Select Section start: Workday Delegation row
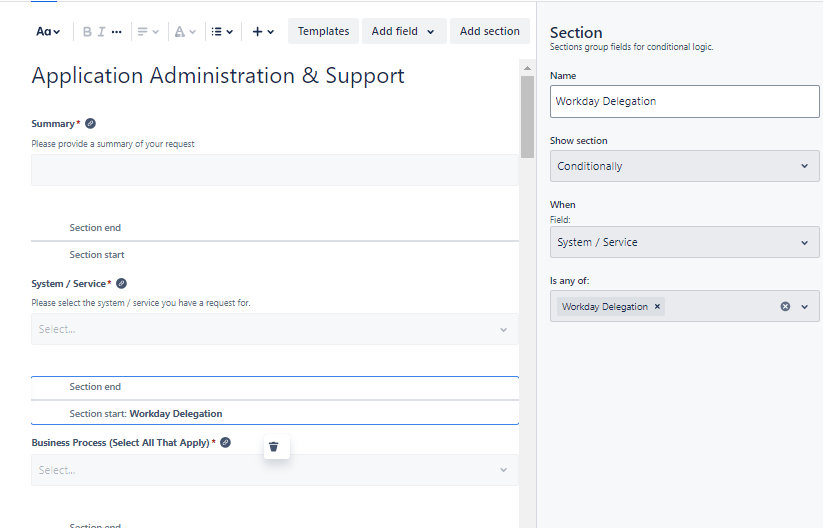The image size is (823, 528). coord(275,413)
